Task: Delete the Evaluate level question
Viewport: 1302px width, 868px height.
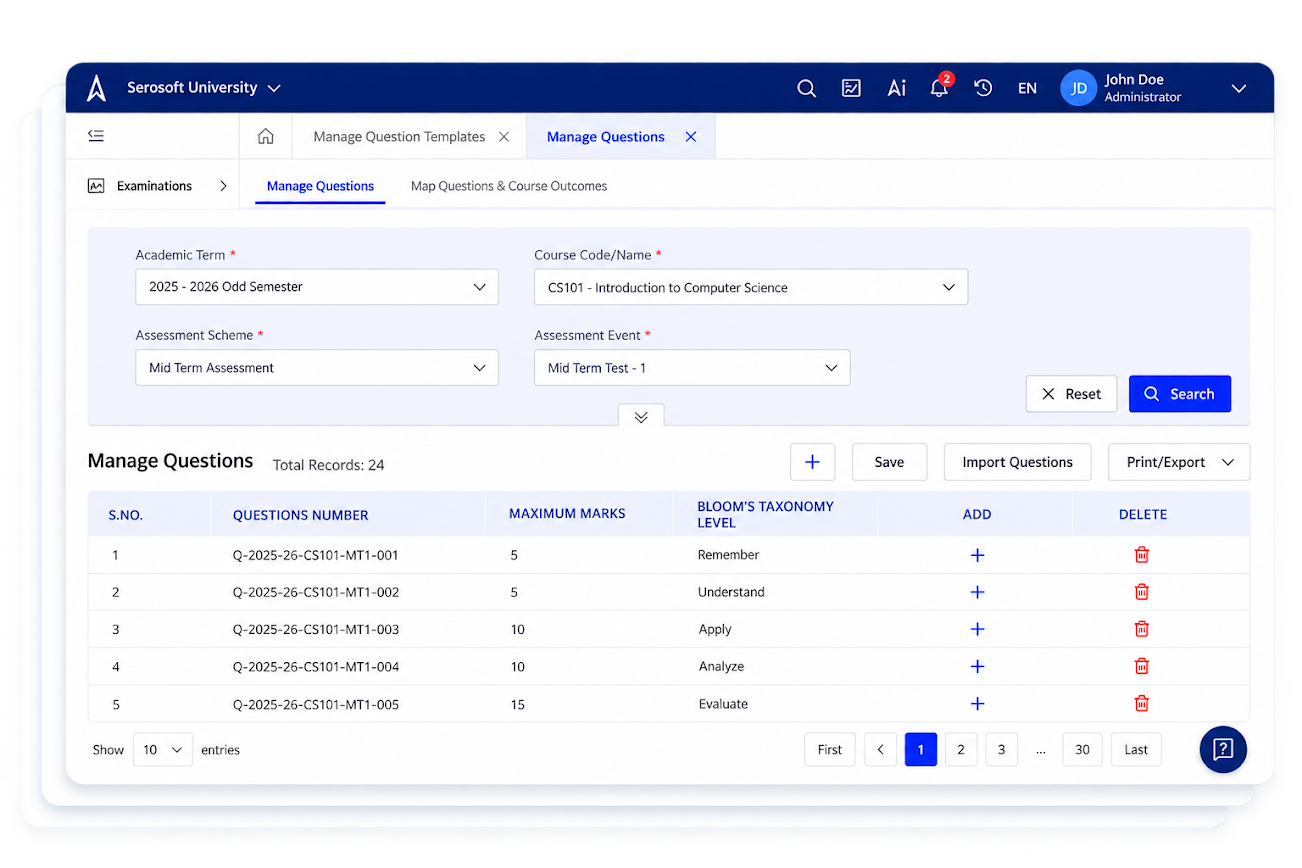Action: coord(1142,703)
